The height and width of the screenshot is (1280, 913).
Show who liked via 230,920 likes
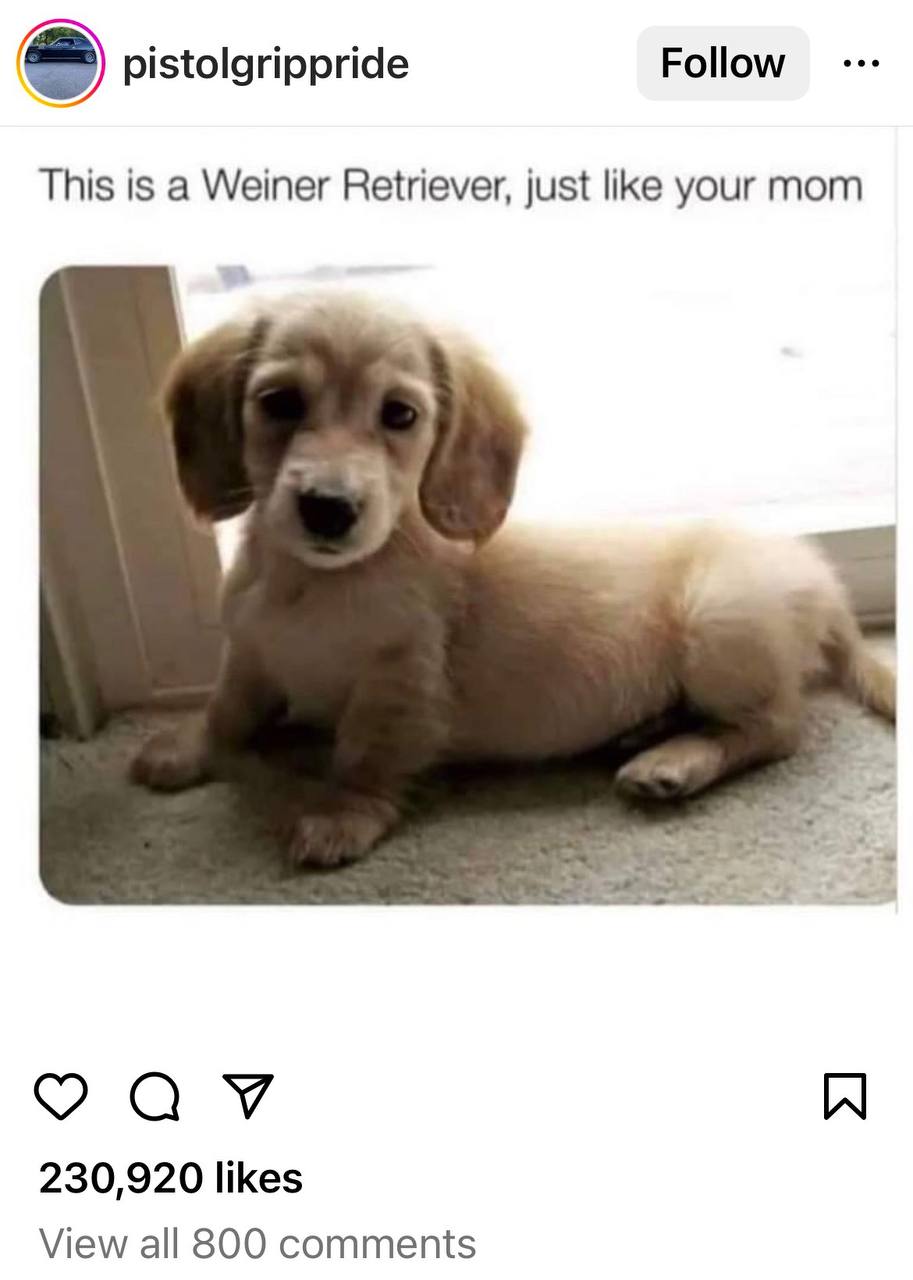[x=171, y=1177]
